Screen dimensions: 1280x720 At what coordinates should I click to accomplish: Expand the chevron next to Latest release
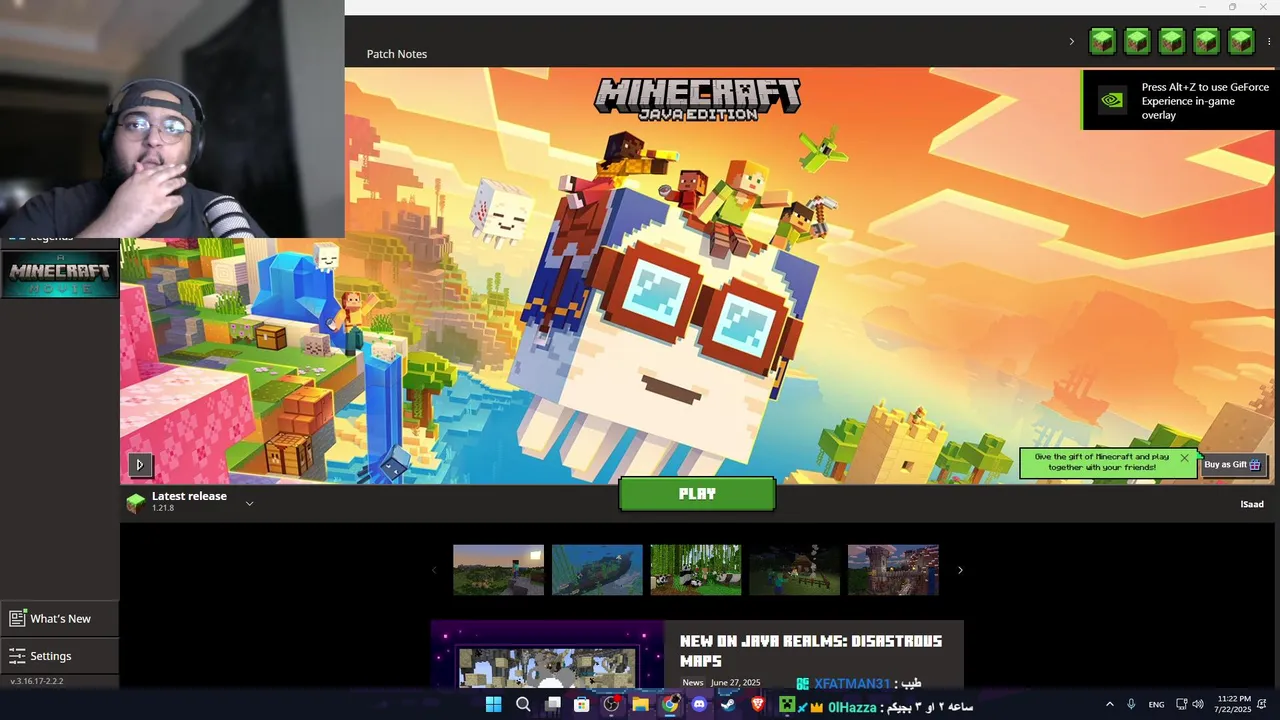click(249, 503)
